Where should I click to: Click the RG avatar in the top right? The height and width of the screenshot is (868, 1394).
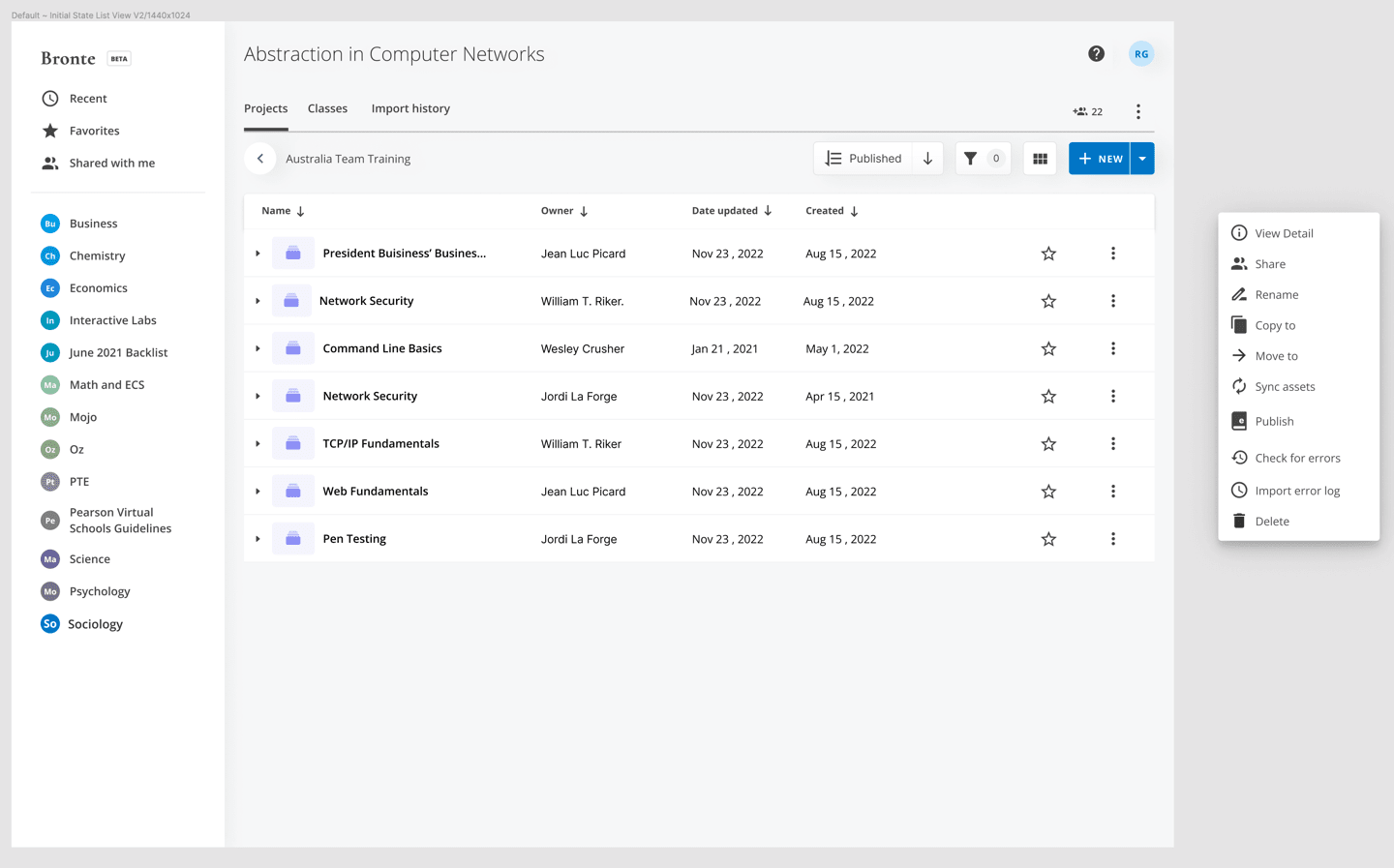point(1141,53)
